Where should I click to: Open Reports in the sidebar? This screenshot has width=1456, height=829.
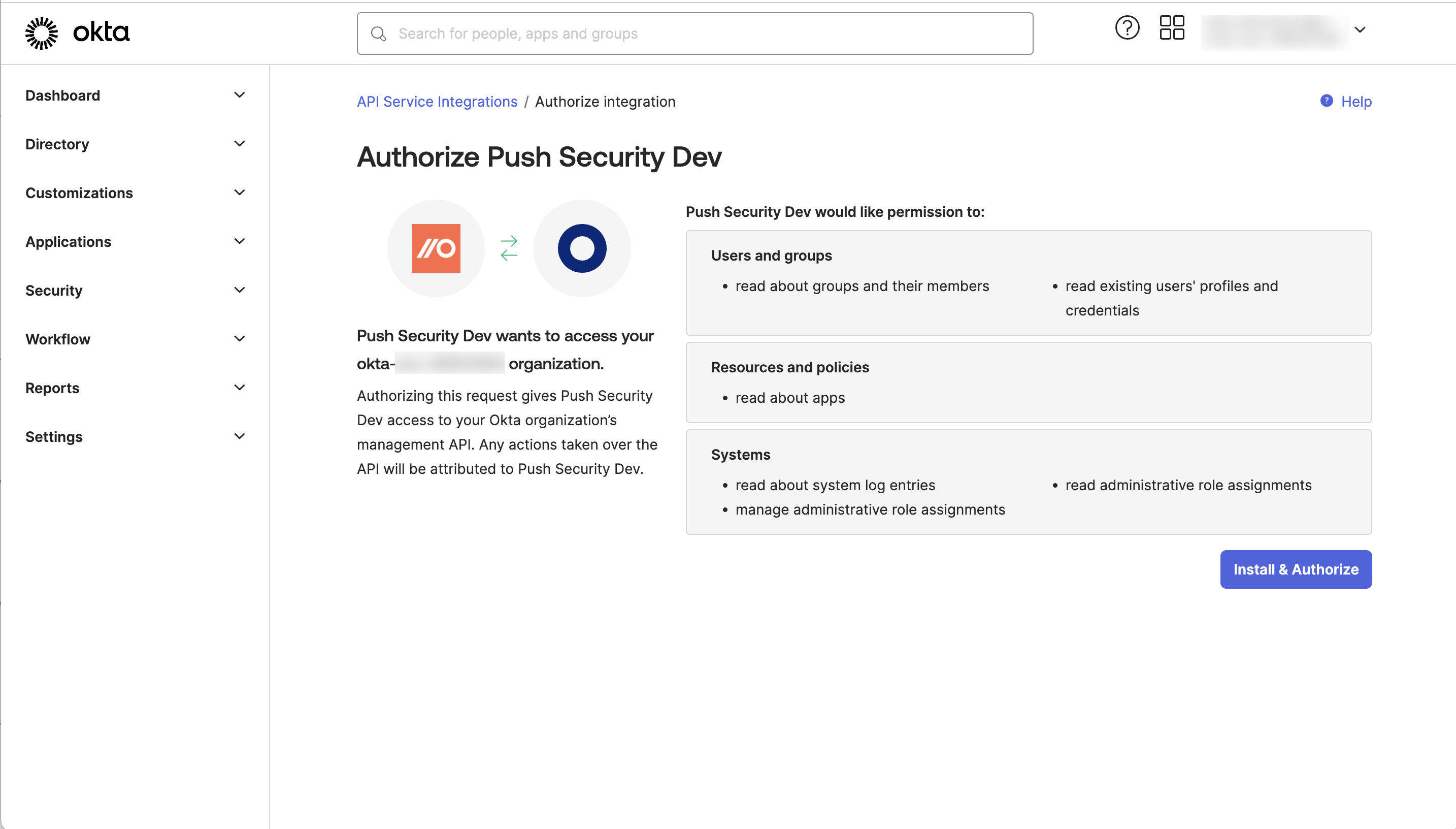pyautogui.click(x=52, y=388)
